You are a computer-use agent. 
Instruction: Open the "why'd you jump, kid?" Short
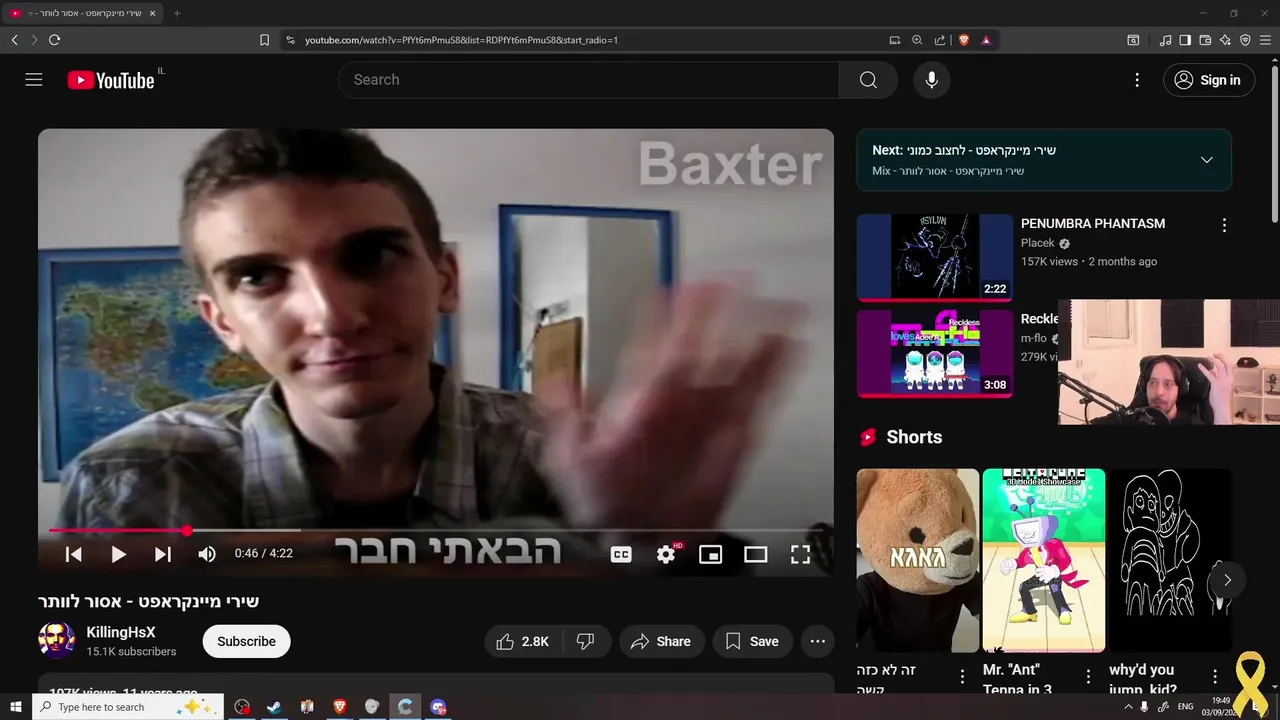(1170, 560)
